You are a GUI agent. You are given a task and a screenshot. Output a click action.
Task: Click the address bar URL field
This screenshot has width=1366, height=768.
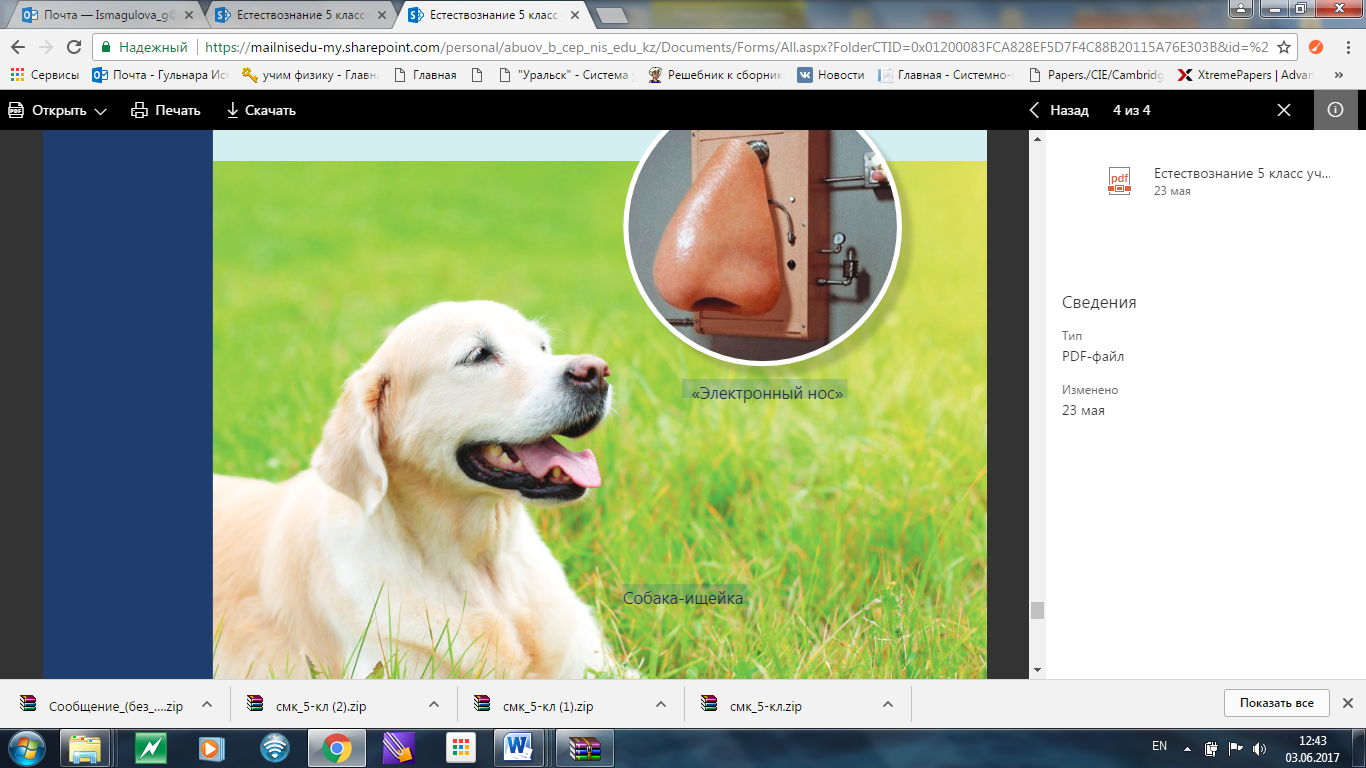tap(735, 47)
